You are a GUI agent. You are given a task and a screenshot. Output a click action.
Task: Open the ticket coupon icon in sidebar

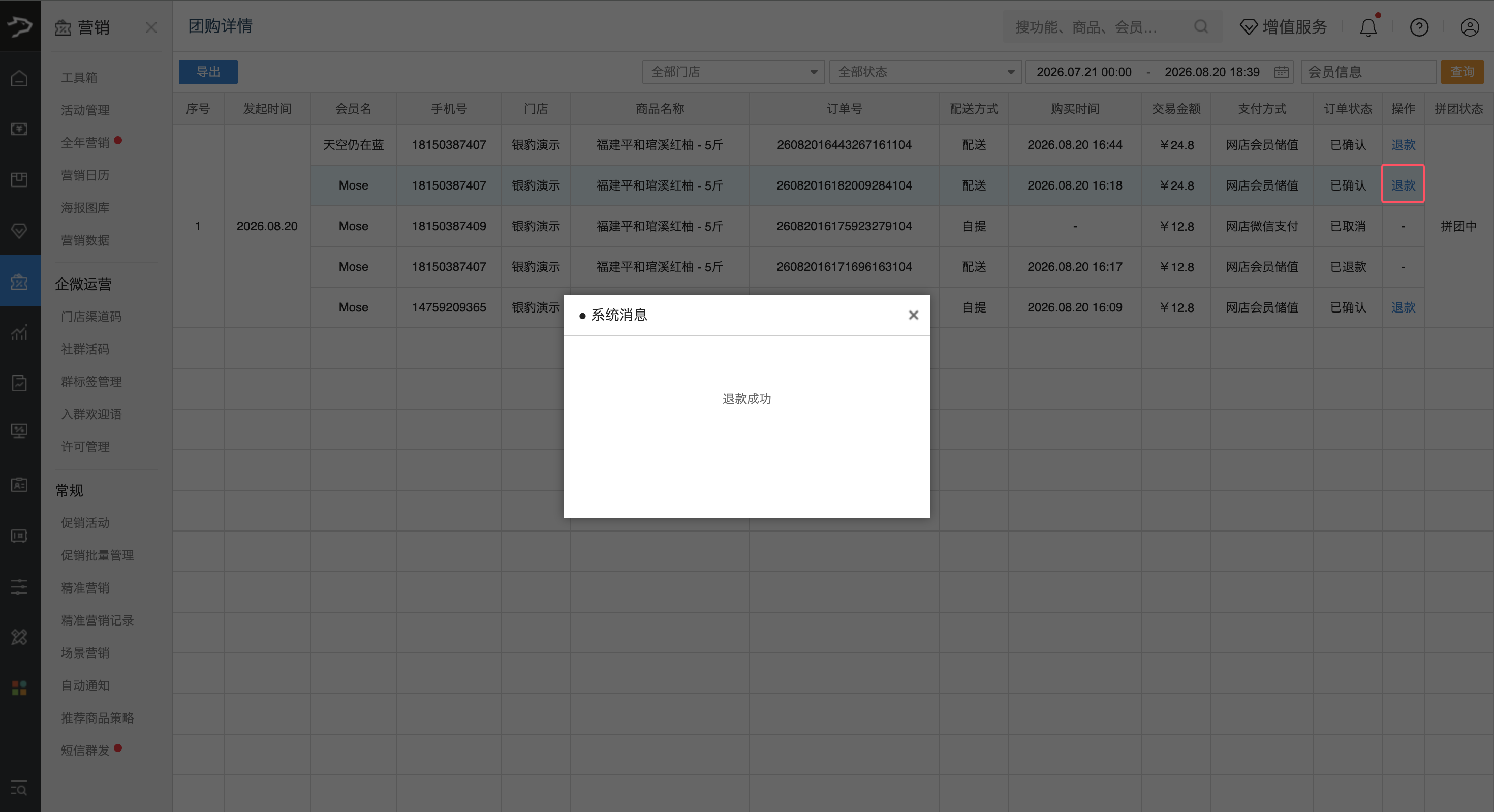click(20, 536)
